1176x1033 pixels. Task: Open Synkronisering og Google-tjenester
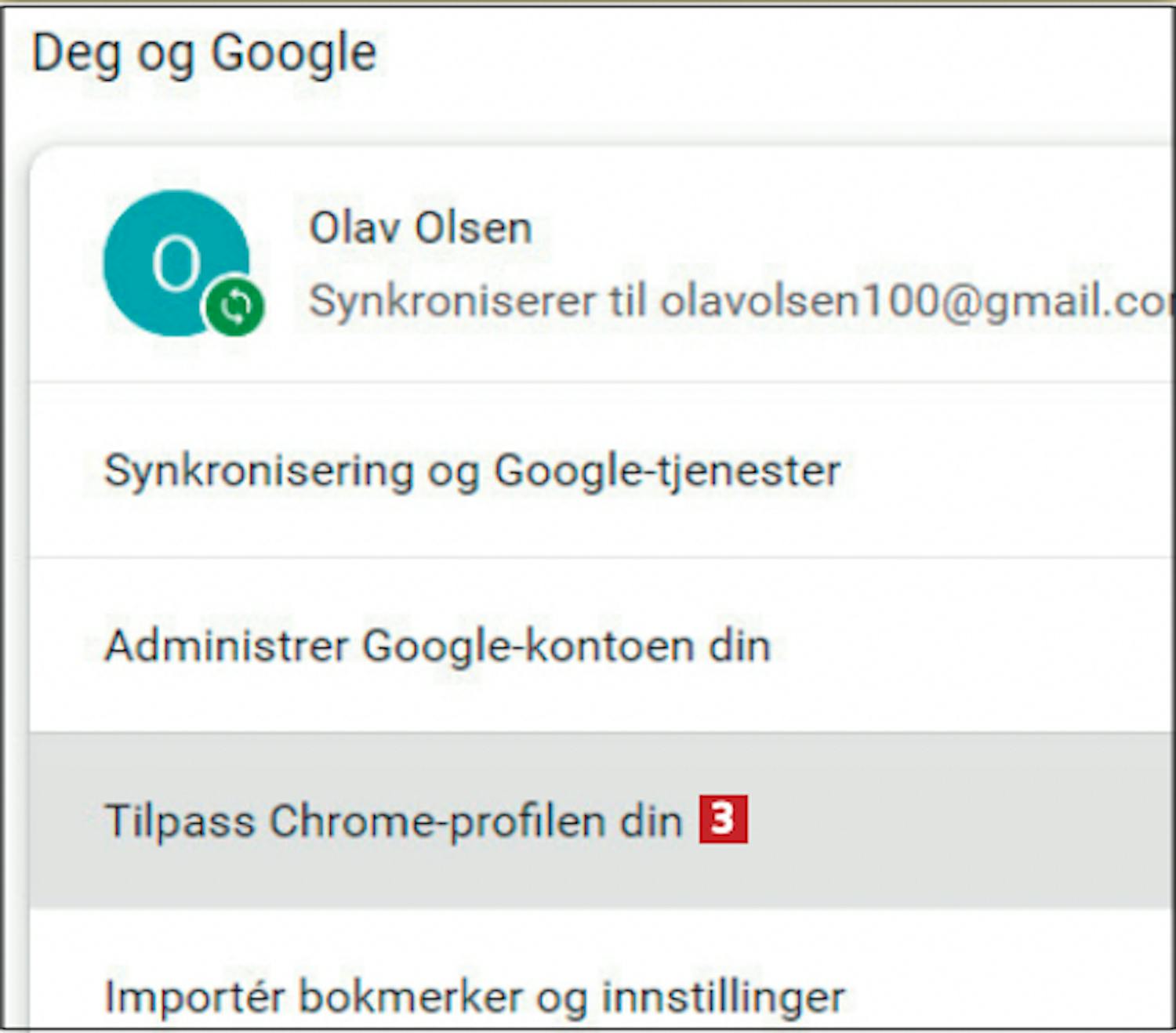(472, 471)
